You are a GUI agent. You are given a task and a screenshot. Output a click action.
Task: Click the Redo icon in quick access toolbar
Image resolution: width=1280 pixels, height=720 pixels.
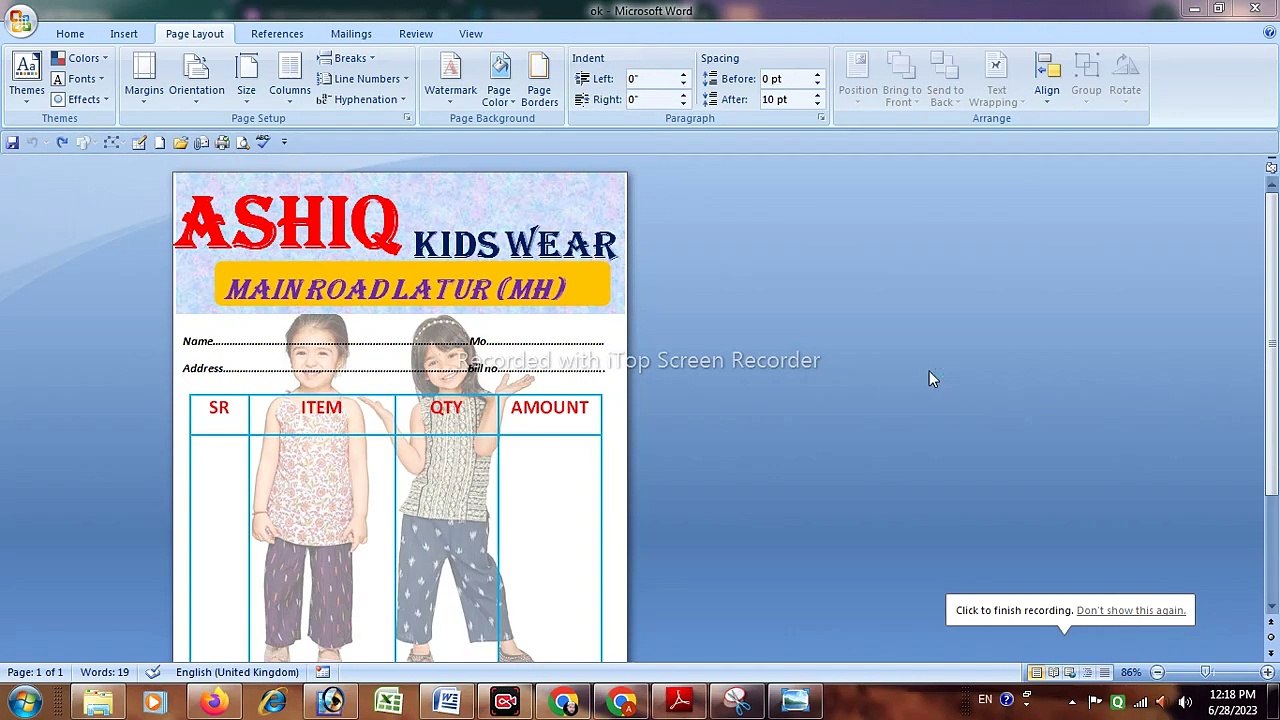(x=62, y=143)
